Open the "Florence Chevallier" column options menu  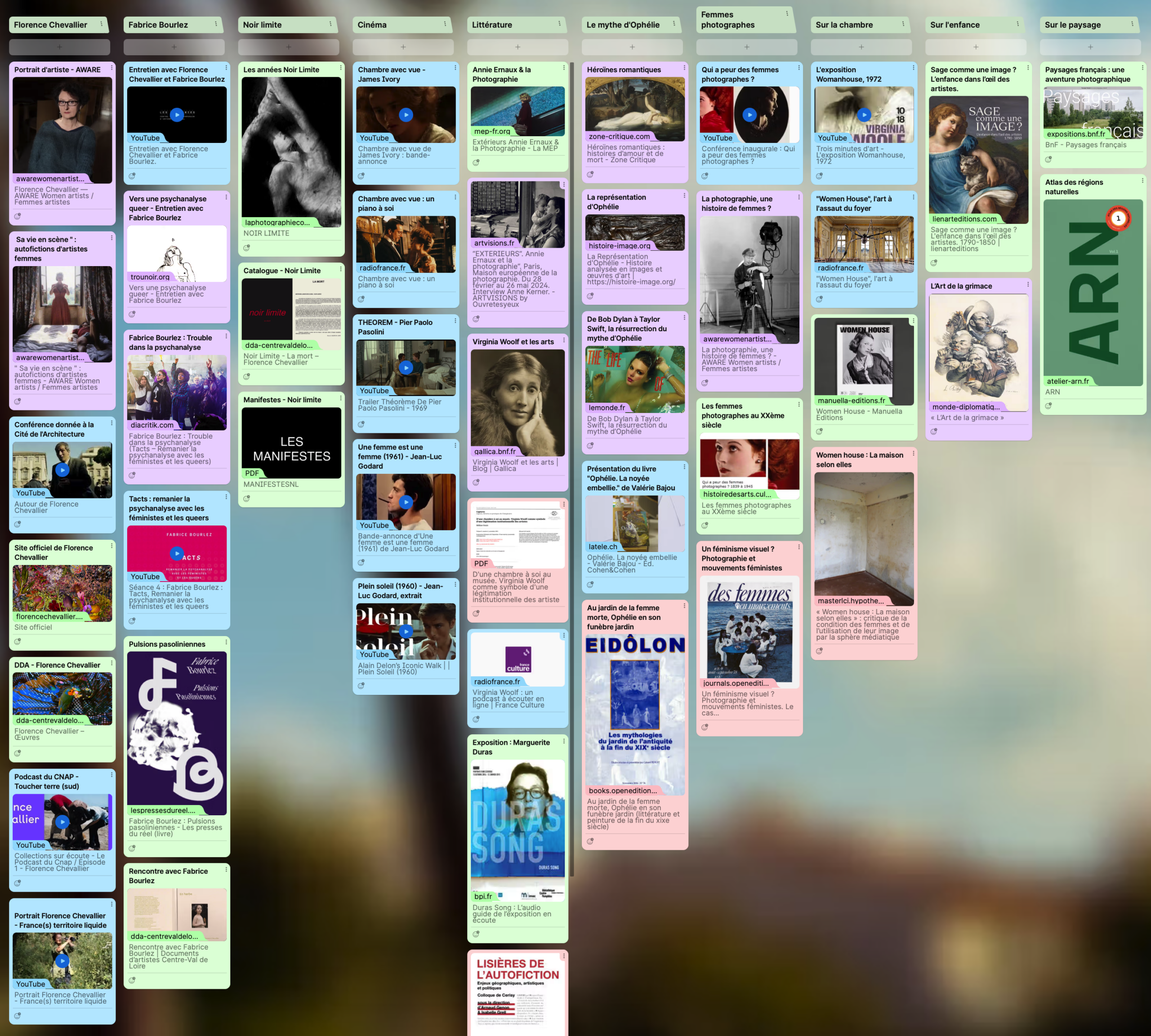pos(101,24)
